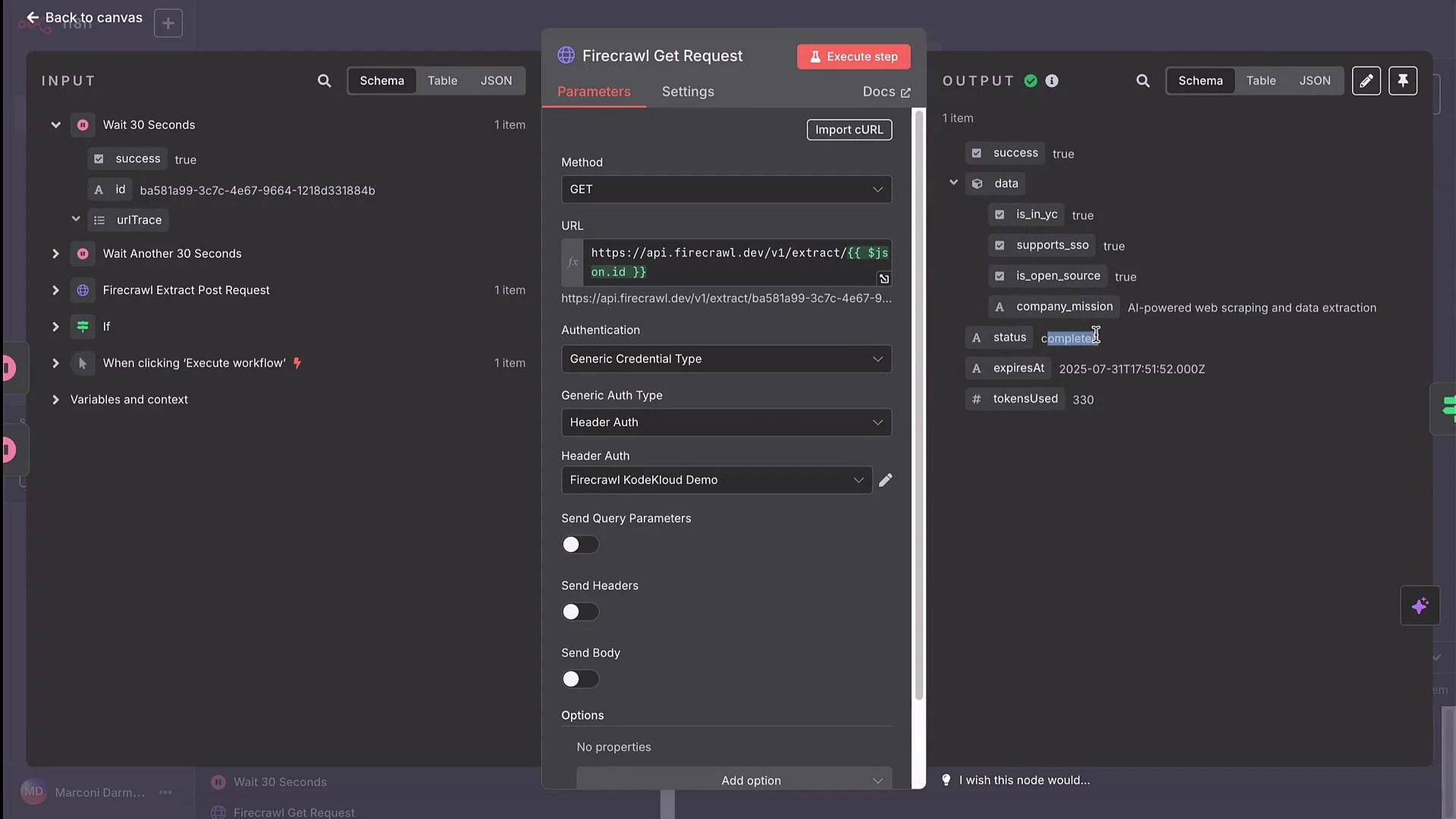
Task: Expand the If node in input tree
Action: [x=55, y=327]
